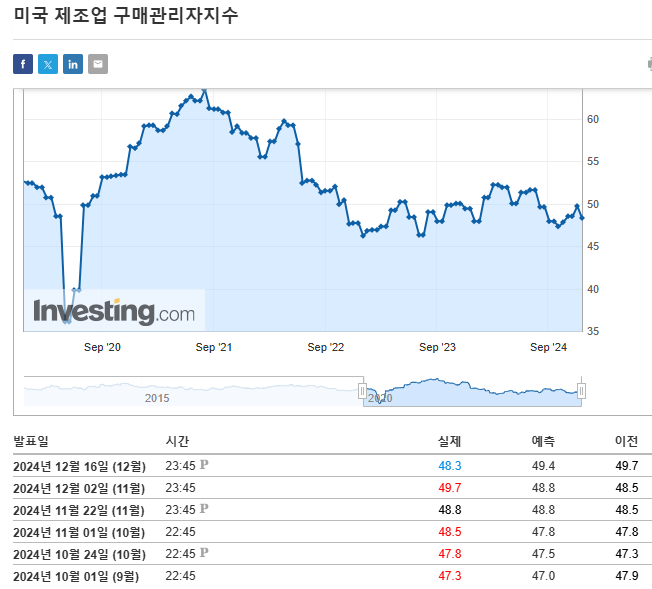652x589 pixels.
Task: Click the Investing.com logo on the chart
Action: pos(114,311)
